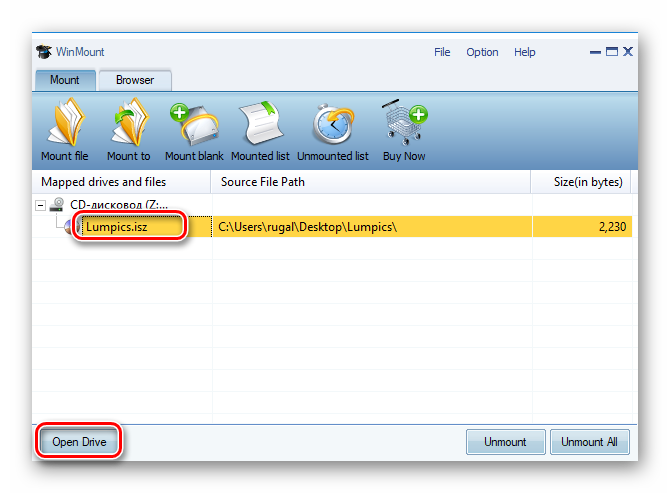Viewport: 670px width, 493px height.
Task: Select the Mount to folder icon
Action: coord(129,123)
